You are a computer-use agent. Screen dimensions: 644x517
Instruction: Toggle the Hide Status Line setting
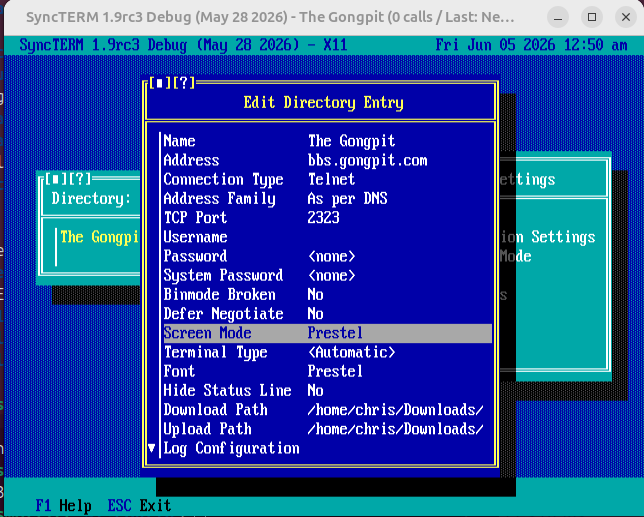click(x=327, y=391)
